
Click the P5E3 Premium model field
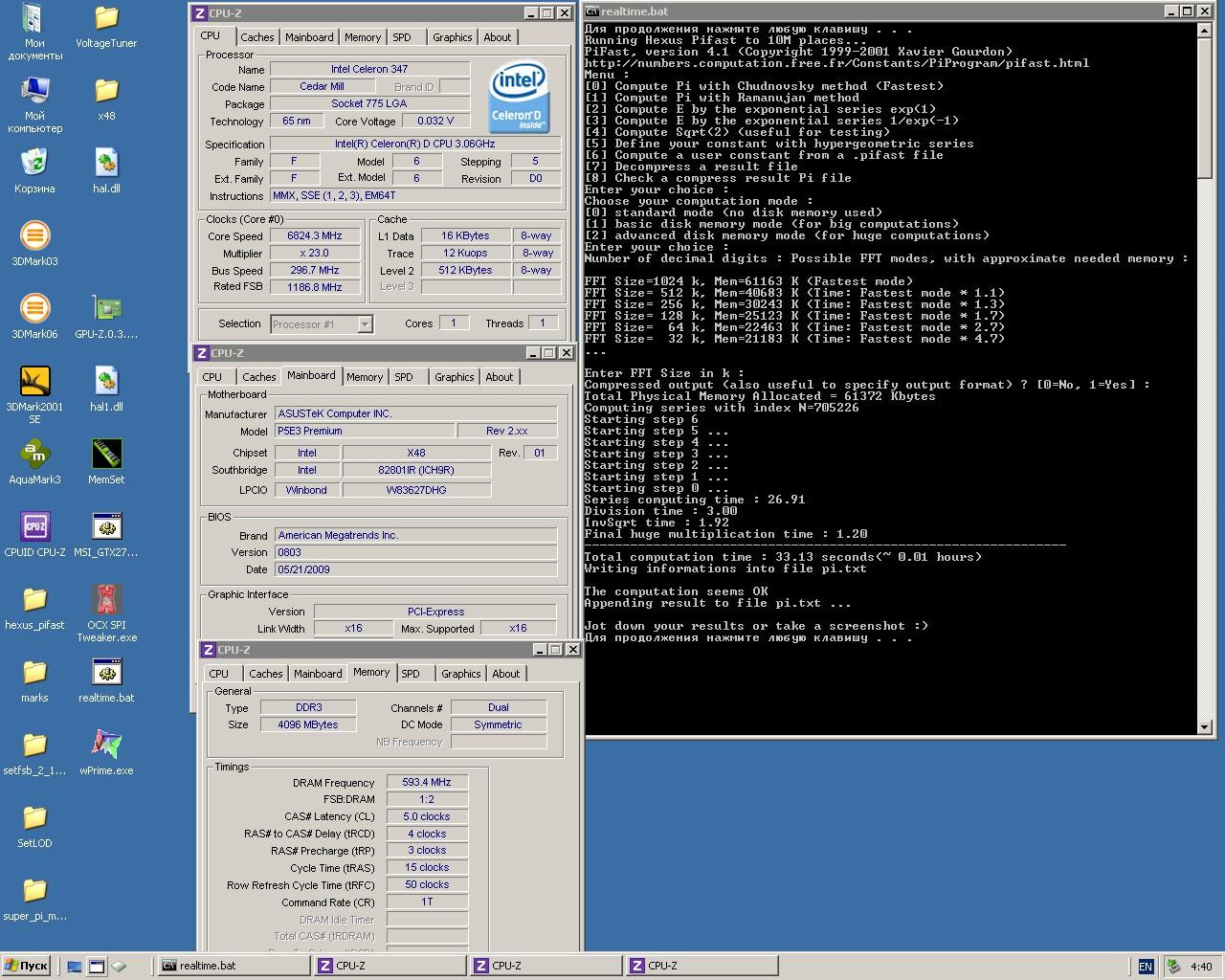[x=364, y=431]
